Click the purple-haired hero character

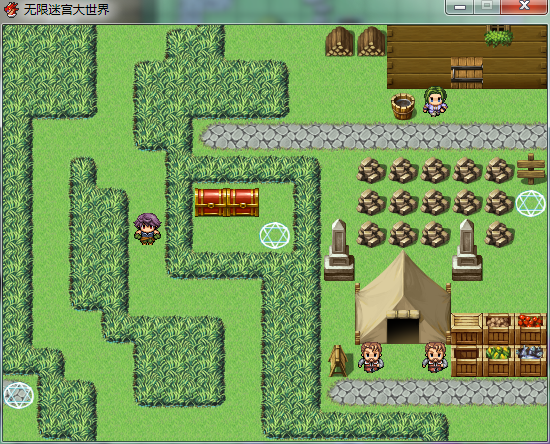pyautogui.click(x=147, y=229)
